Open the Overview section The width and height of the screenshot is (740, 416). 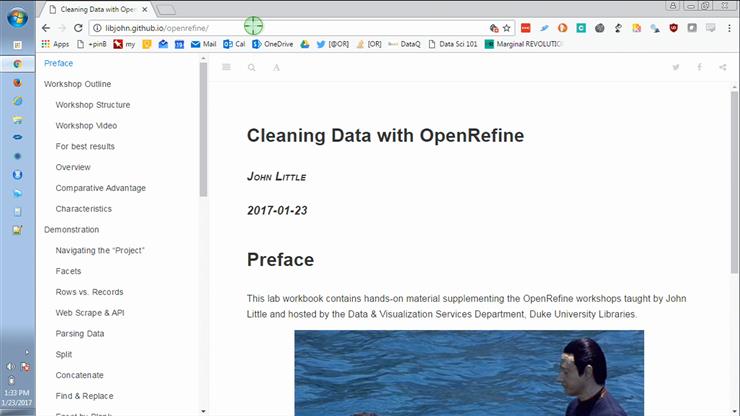[x=73, y=167]
